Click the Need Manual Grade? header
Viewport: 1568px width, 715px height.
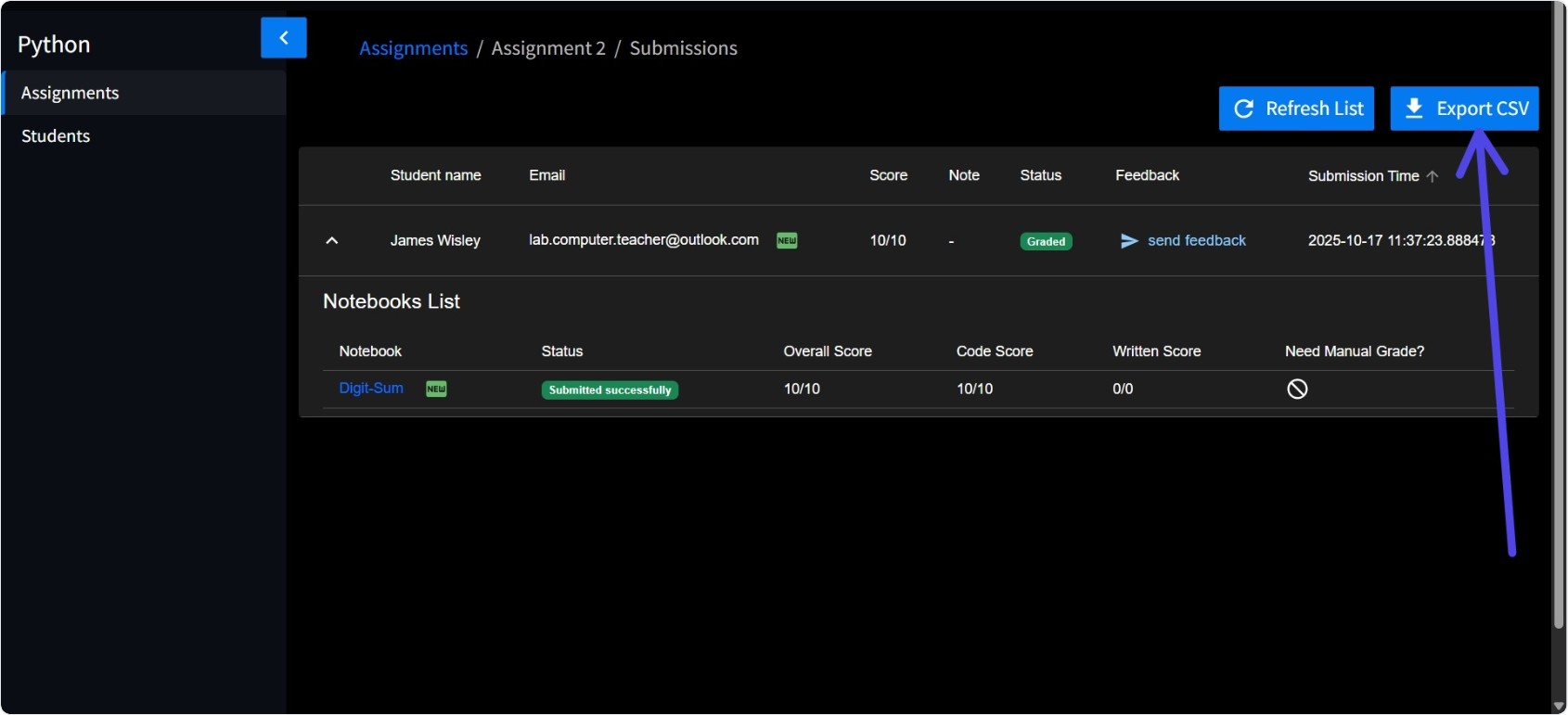tap(1355, 351)
